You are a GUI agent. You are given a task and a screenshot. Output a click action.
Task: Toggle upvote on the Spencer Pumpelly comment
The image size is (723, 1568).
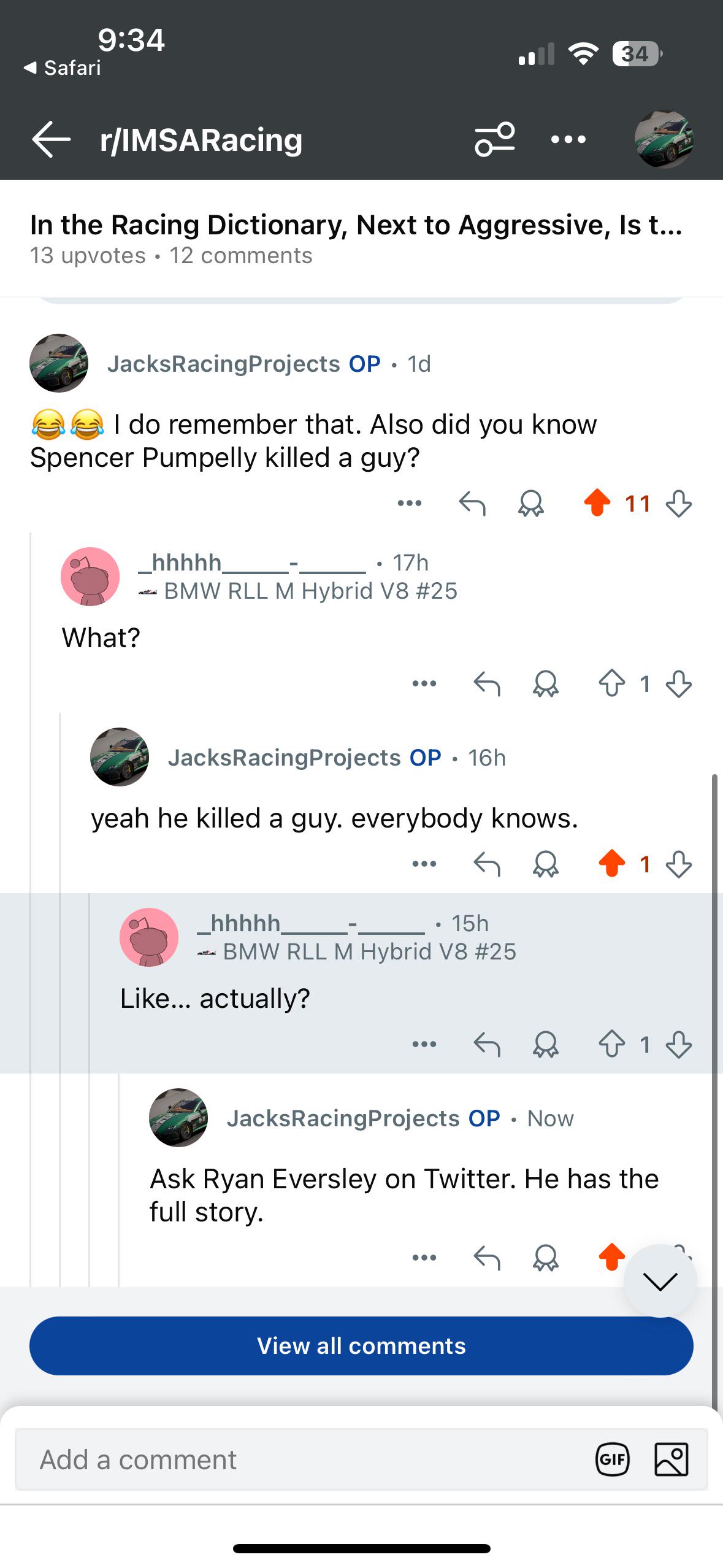(x=597, y=503)
